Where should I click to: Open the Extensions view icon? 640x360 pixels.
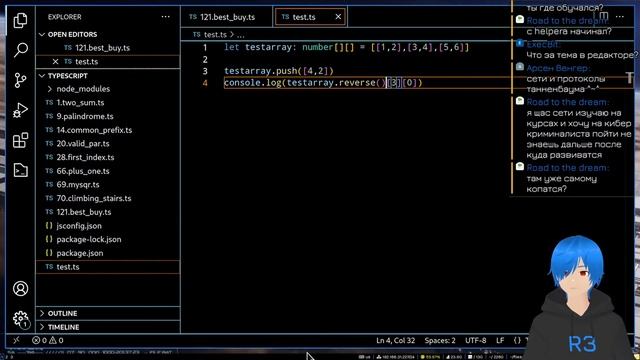20,140
